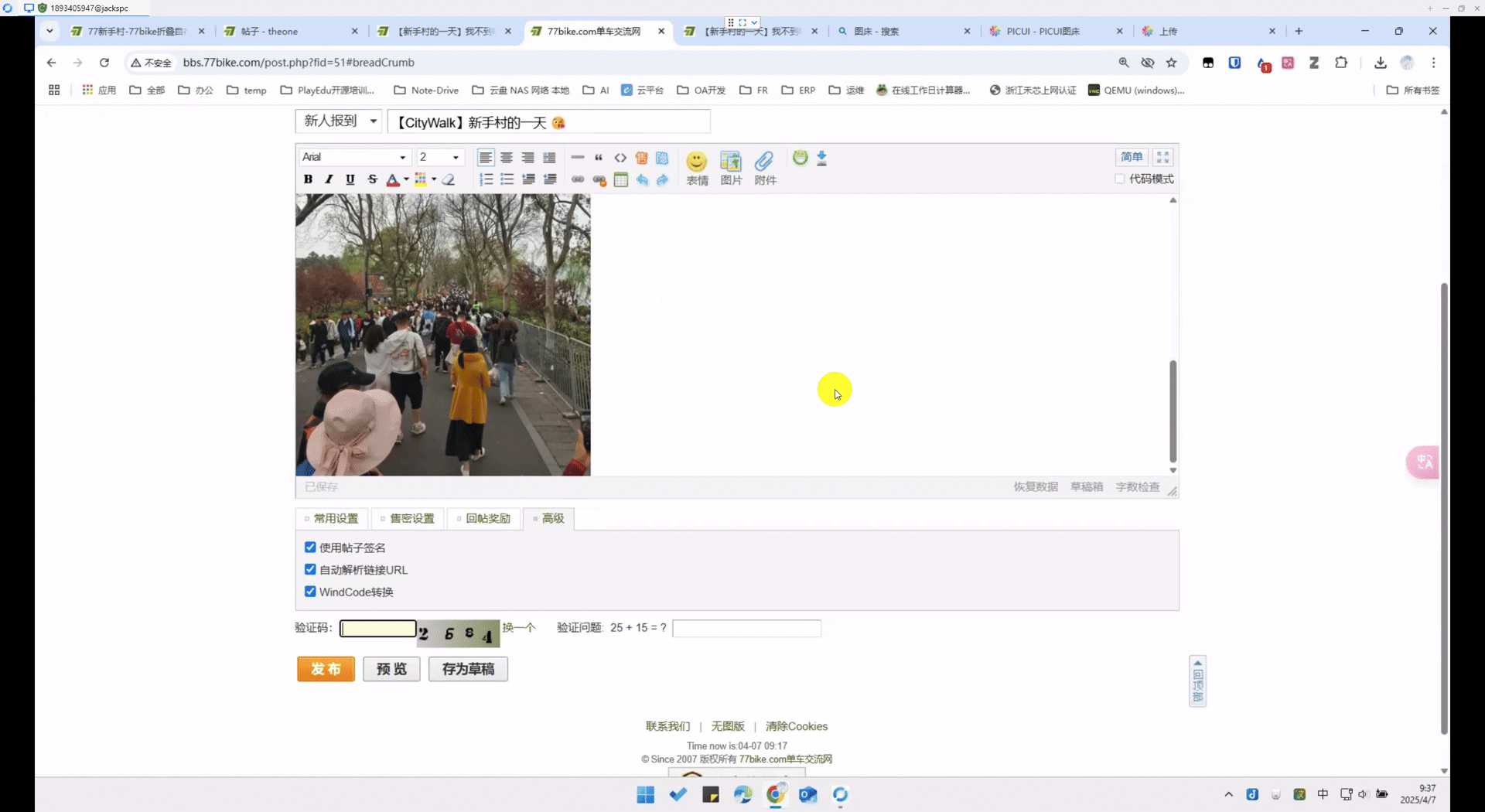This screenshot has height=812, width=1485.
Task: Open 清除Cookies footer link
Action: pyautogui.click(x=797, y=726)
